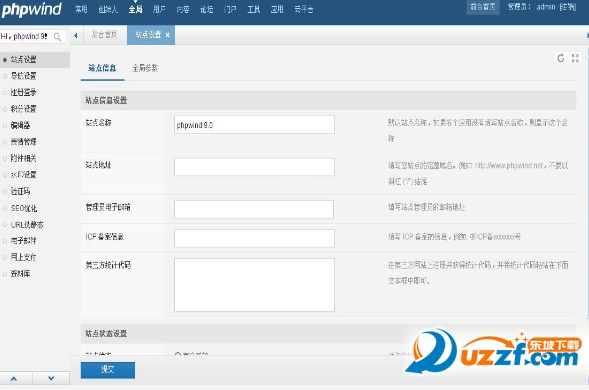Open 积分设置 in the sidebar

pos(23,109)
